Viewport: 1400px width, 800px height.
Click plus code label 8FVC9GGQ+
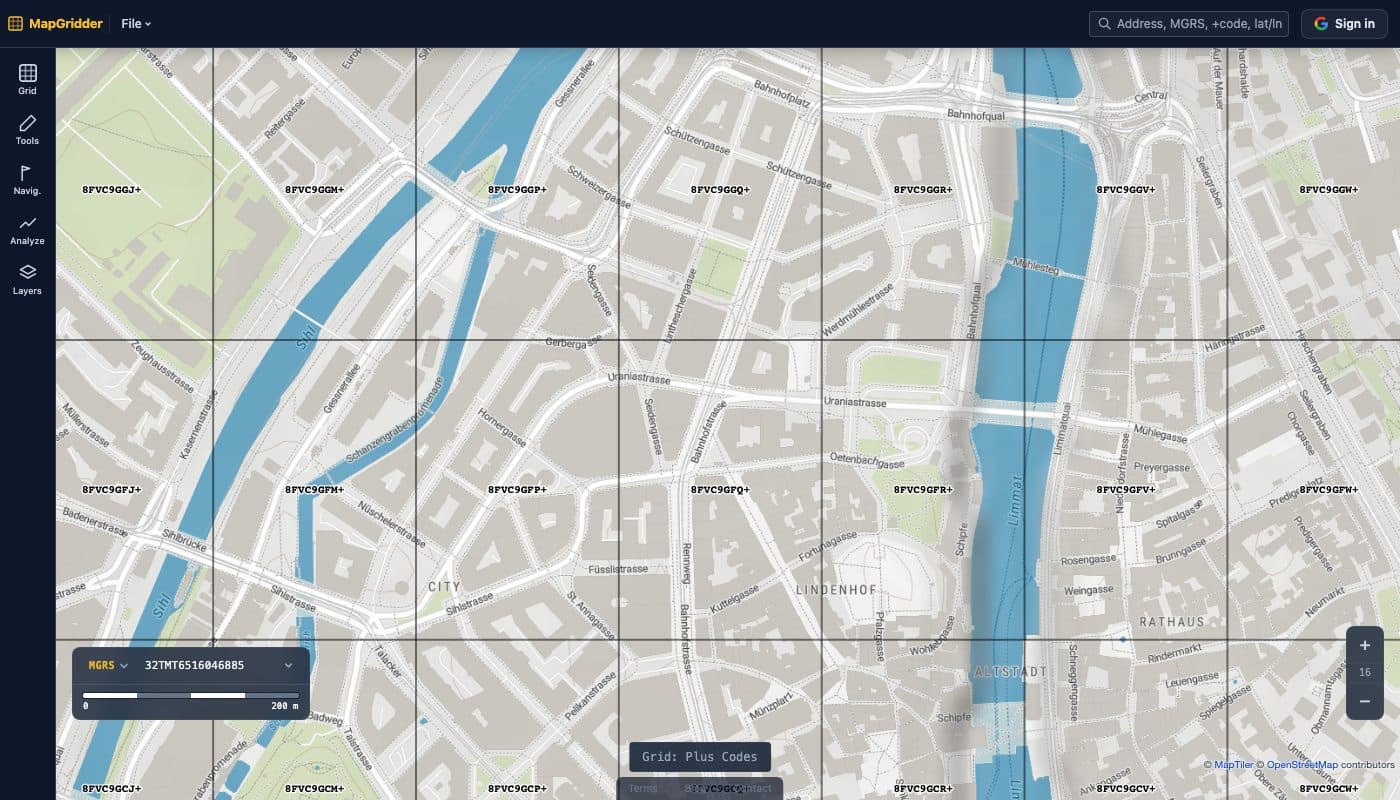(720, 189)
